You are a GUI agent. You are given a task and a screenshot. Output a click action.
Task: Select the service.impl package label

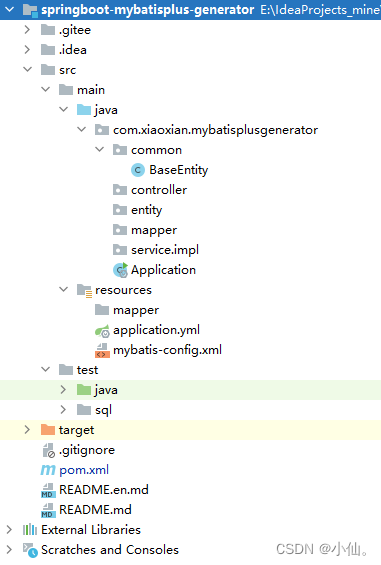coord(165,250)
